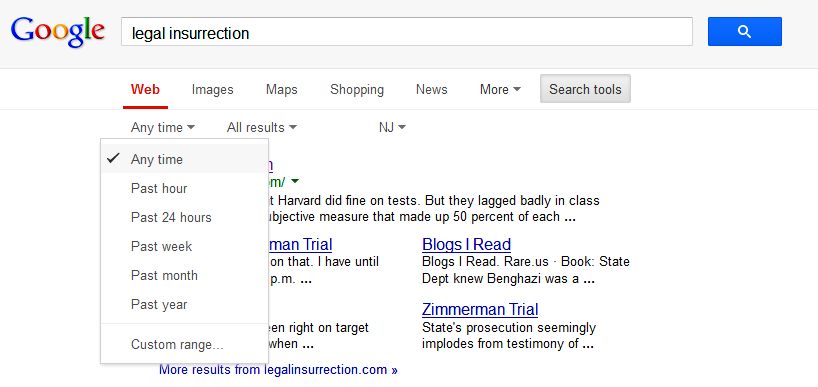Click the blue magnifying glass search button
The image size is (818, 387).
click(x=744, y=32)
